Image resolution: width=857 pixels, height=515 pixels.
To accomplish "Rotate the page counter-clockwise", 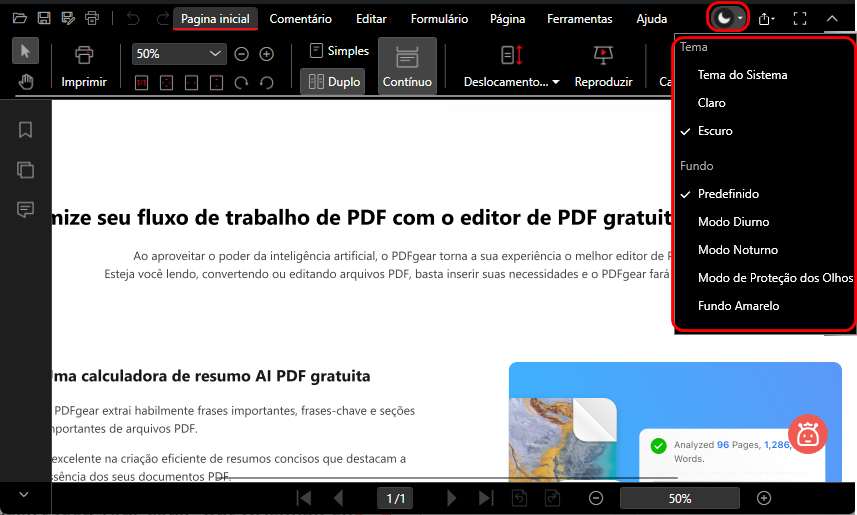I will click(266, 83).
